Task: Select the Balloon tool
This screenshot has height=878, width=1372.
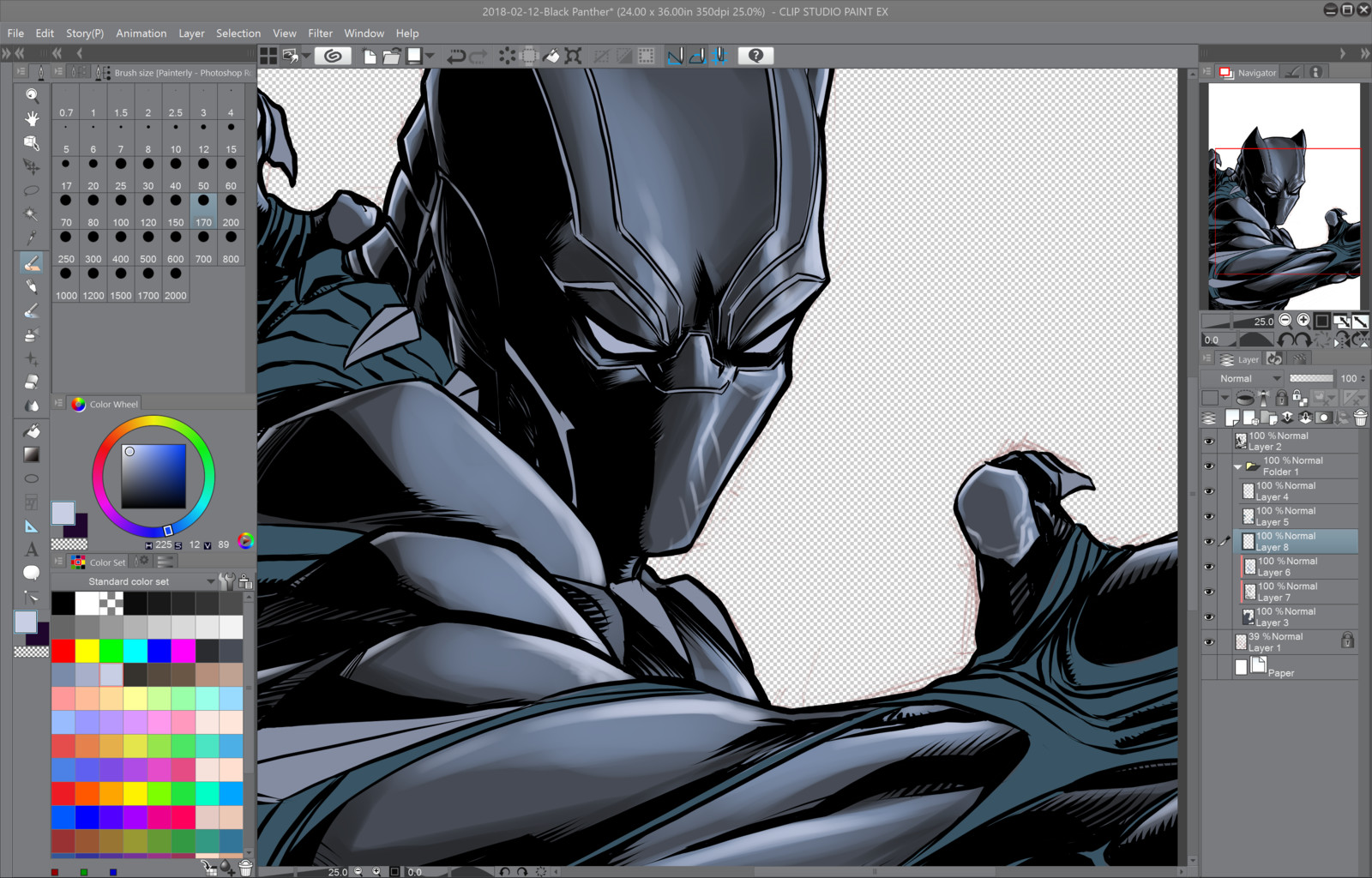Action: (x=32, y=573)
